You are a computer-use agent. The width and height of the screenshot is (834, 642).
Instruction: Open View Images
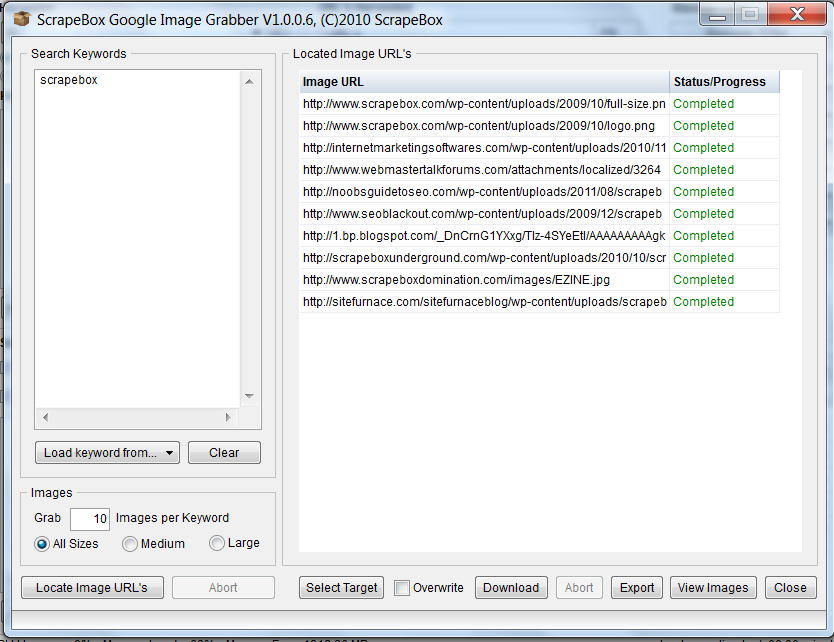coord(713,588)
